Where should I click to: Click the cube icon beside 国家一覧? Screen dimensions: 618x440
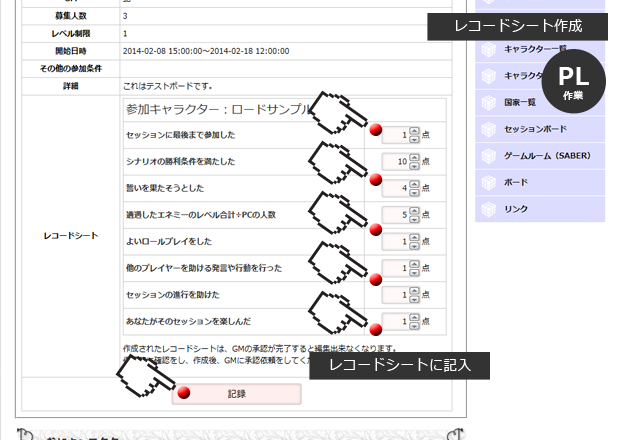tap(489, 103)
